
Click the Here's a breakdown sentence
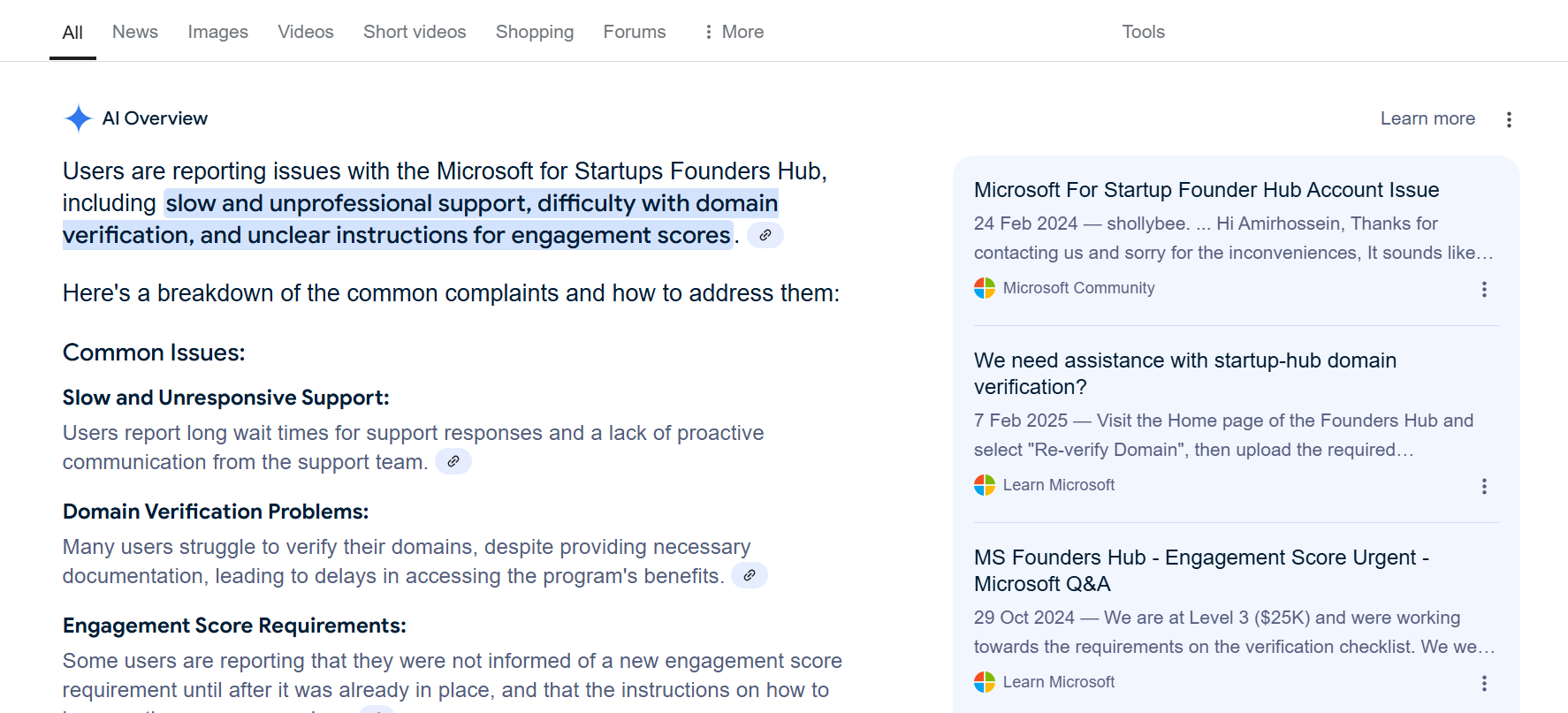click(x=451, y=293)
